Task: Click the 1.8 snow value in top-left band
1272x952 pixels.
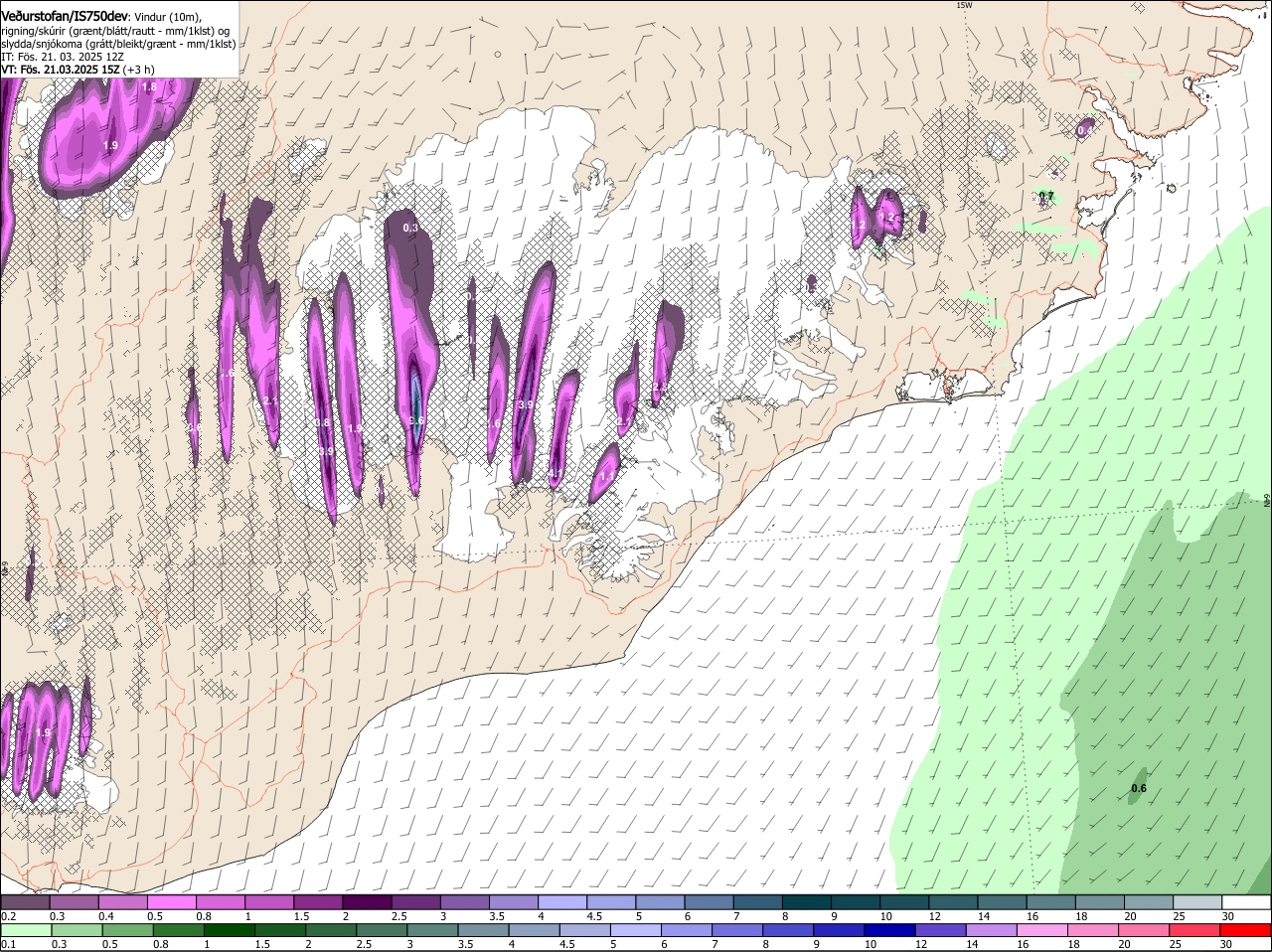Action: point(149,87)
